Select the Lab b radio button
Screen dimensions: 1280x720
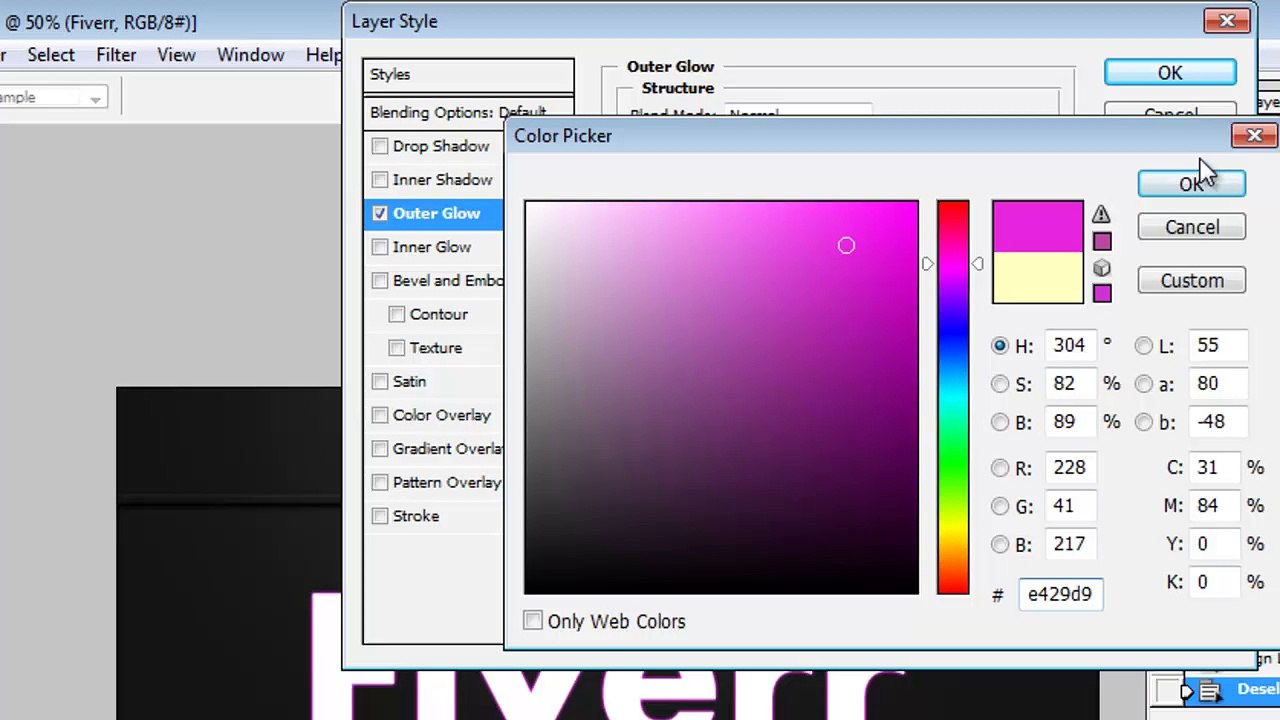coord(1144,422)
